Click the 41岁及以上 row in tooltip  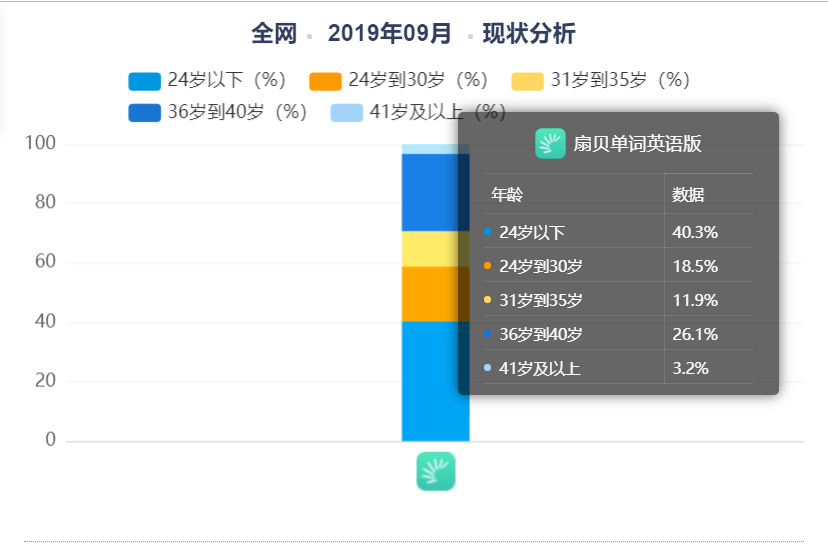click(x=618, y=368)
